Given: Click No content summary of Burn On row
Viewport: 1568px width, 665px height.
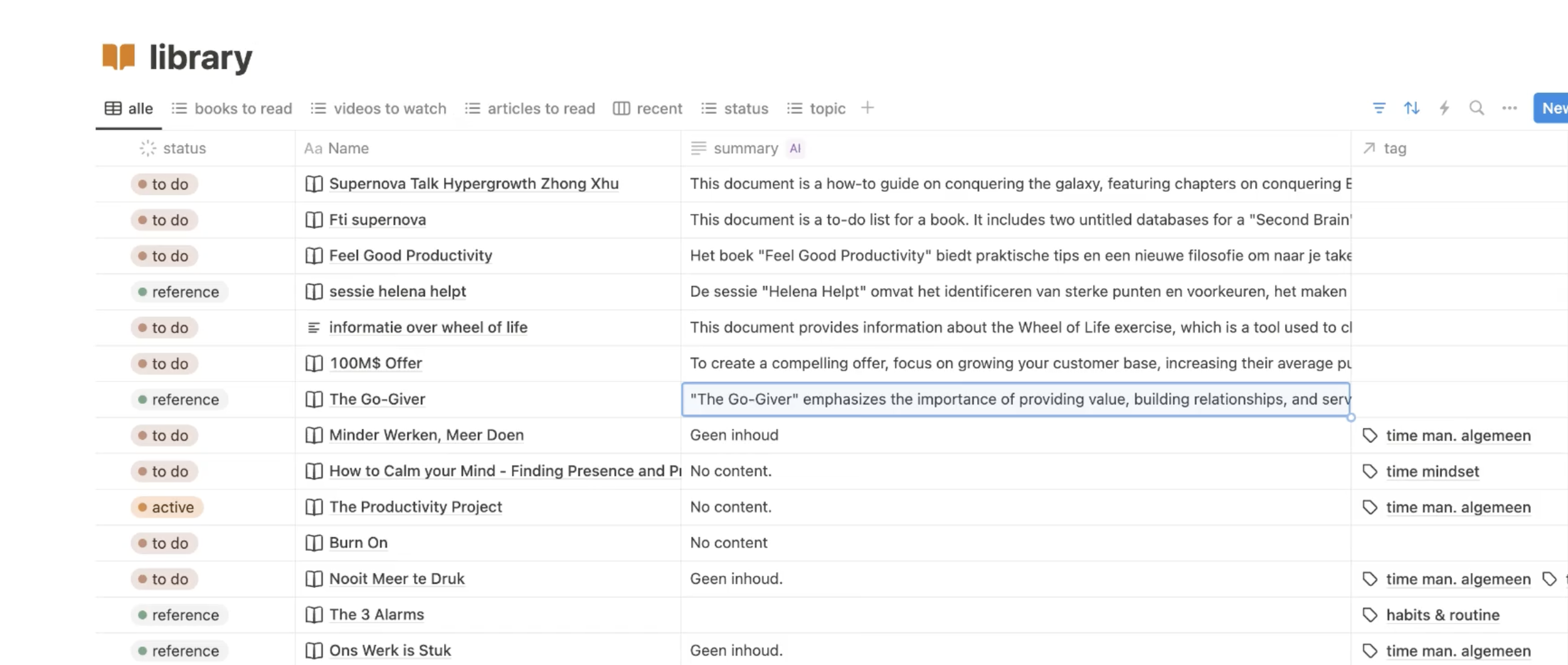Looking at the screenshot, I should pos(728,543).
